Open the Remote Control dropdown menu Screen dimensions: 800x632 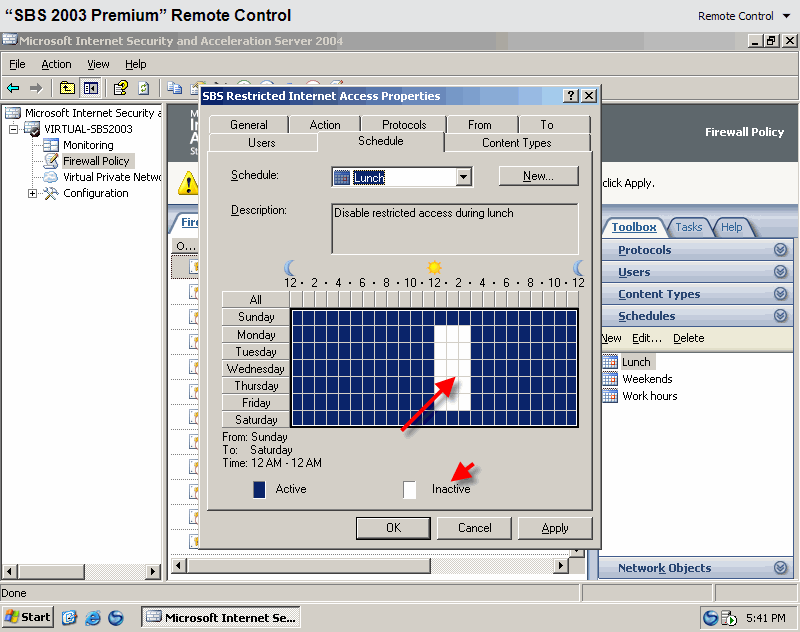pos(743,16)
